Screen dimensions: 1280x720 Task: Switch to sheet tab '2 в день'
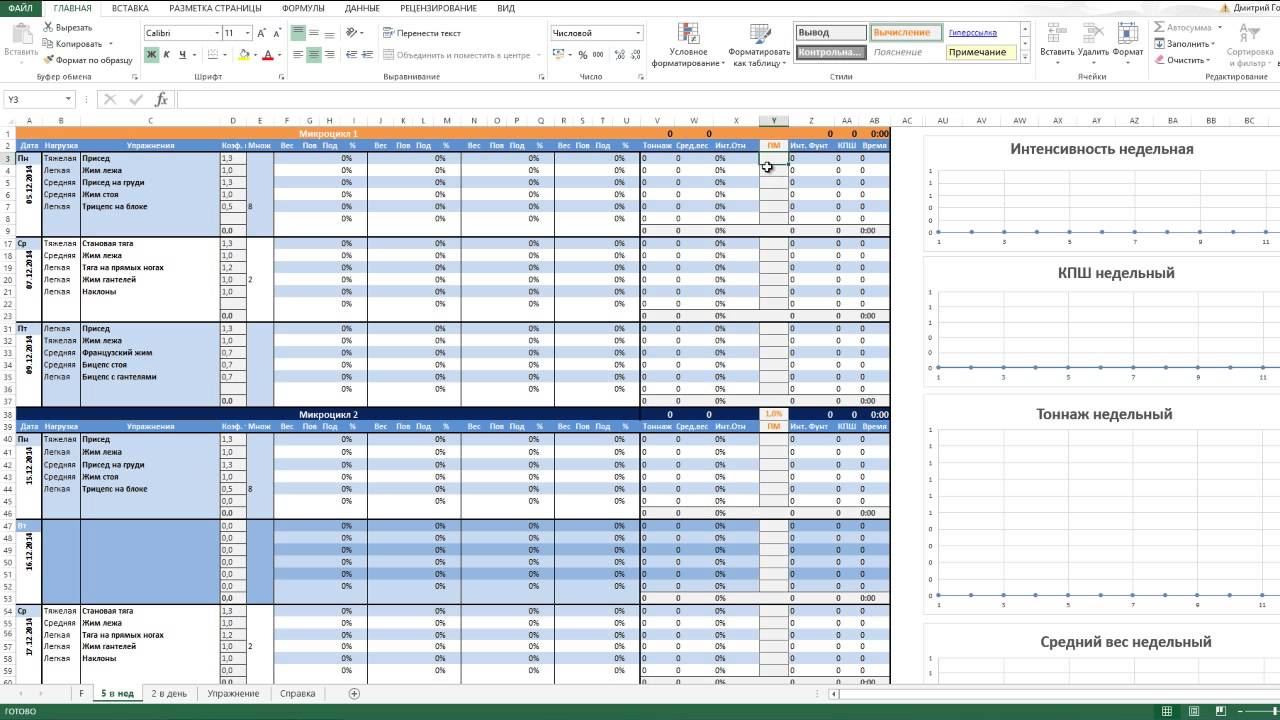[x=169, y=693]
